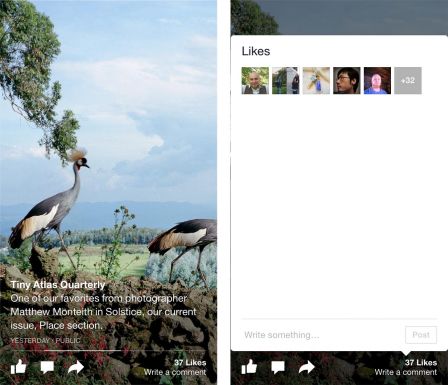Open comments via left screen speech bubble
Viewport: 448px width, 385px height.
tap(47, 367)
